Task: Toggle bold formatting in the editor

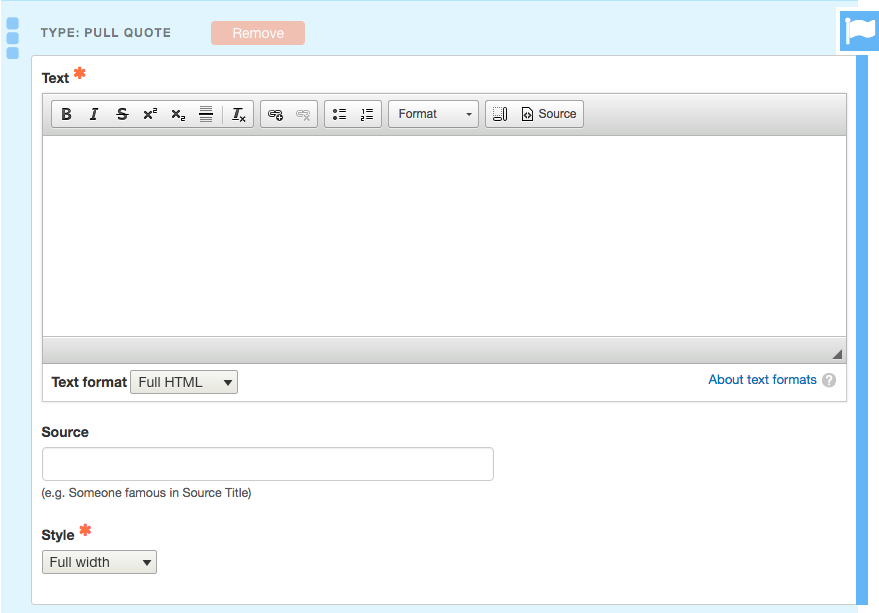Action: tap(66, 114)
